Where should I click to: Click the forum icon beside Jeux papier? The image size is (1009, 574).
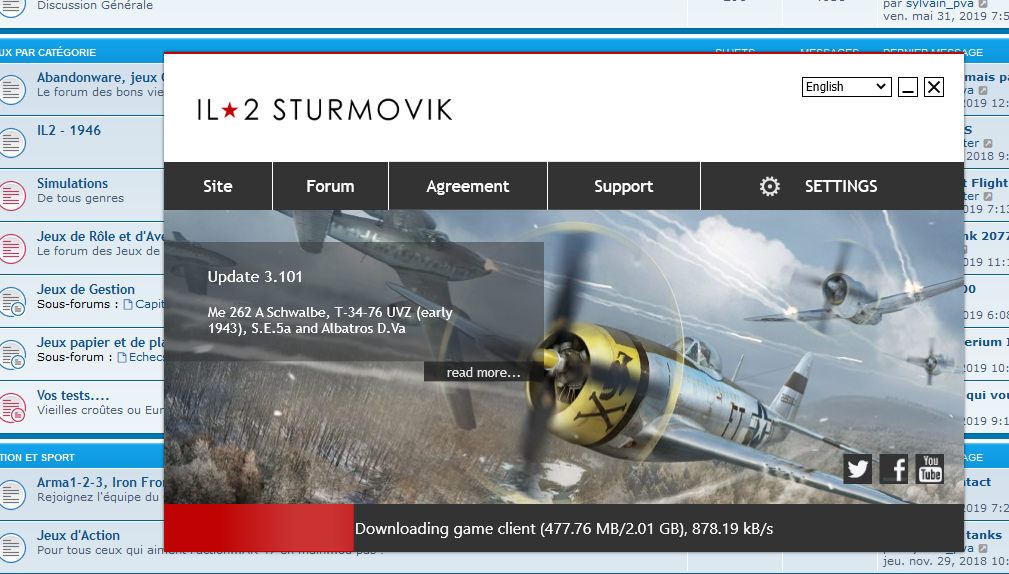coord(12,355)
